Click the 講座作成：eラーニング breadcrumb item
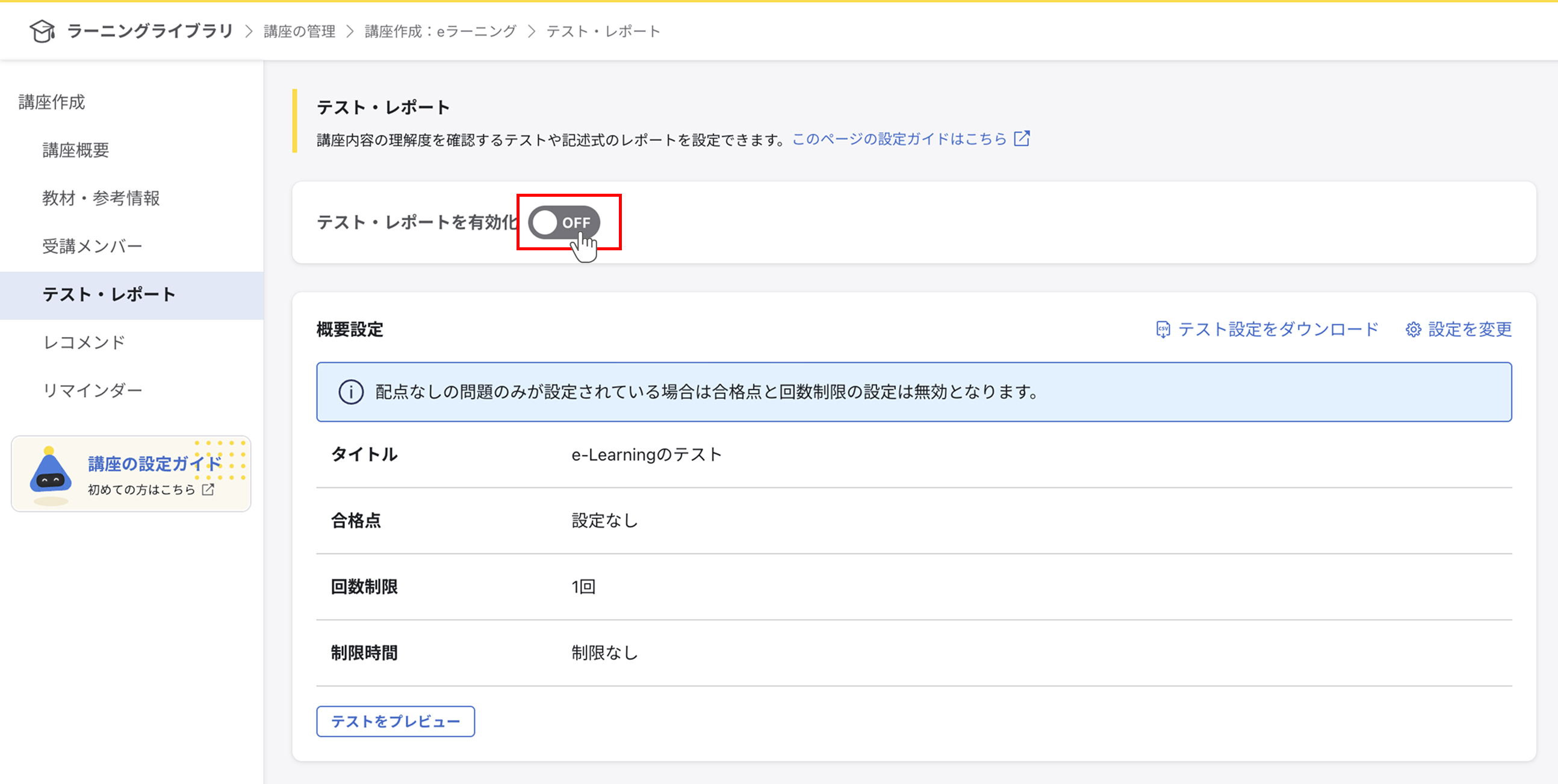 (438, 31)
